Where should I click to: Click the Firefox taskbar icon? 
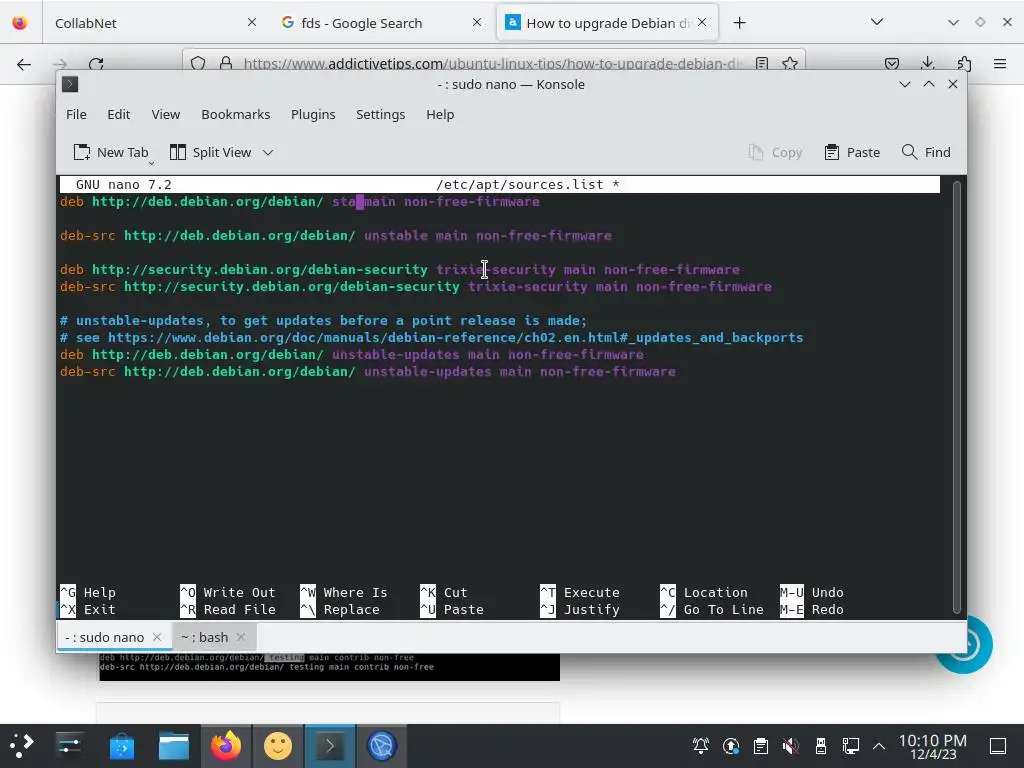(x=226, y=745)
